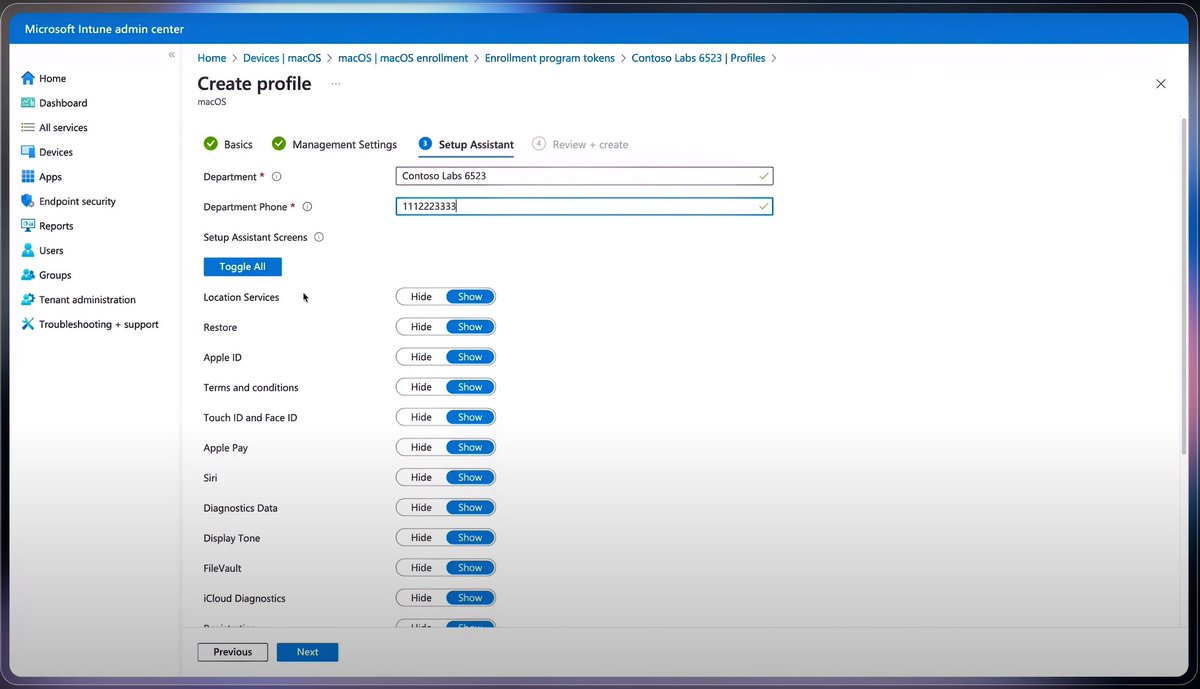Set Apple Pay screen to Hide
Viewport: 1200px width, 689px height.
tap(421, 447)
